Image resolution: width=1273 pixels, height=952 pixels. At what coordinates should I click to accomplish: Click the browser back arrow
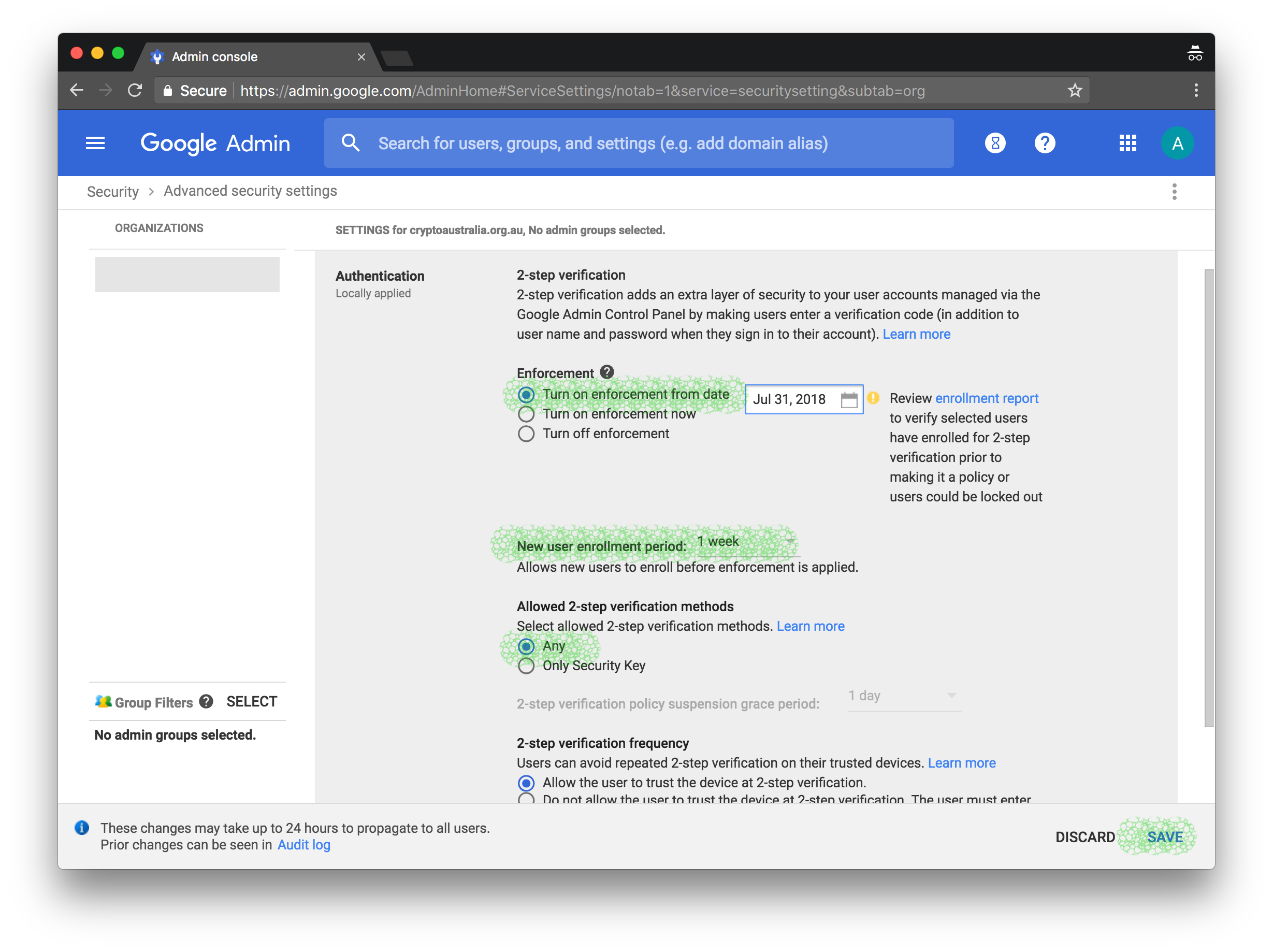77,90
